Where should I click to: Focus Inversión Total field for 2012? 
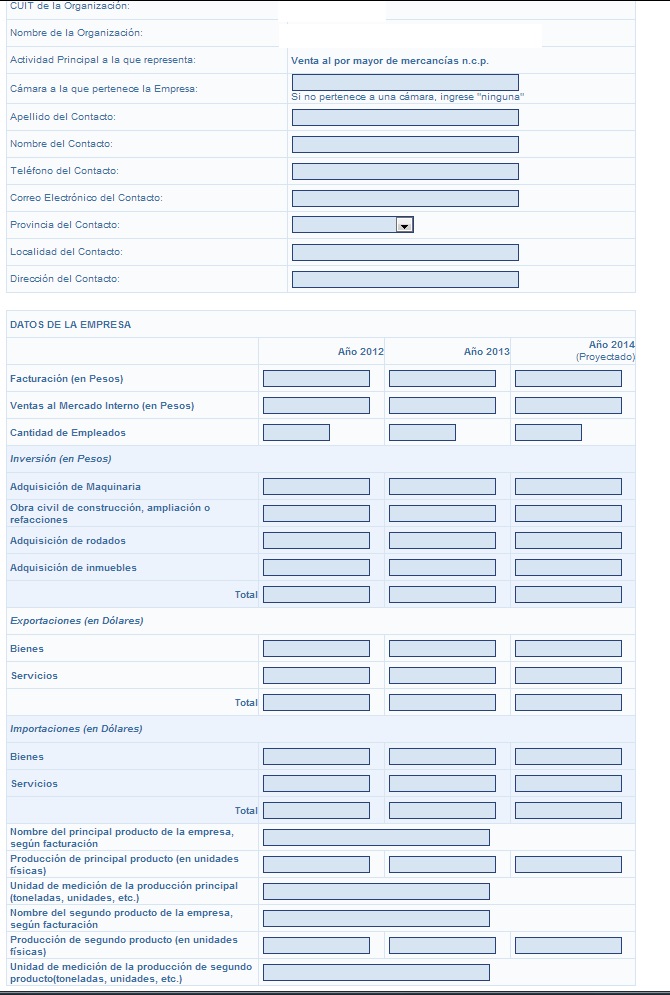coord(317,595)
